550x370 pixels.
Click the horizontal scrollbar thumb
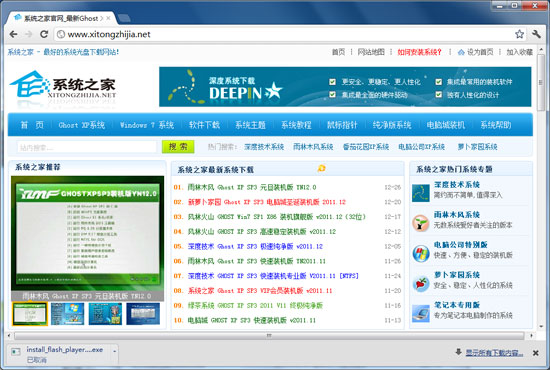(x=269, y=336)
